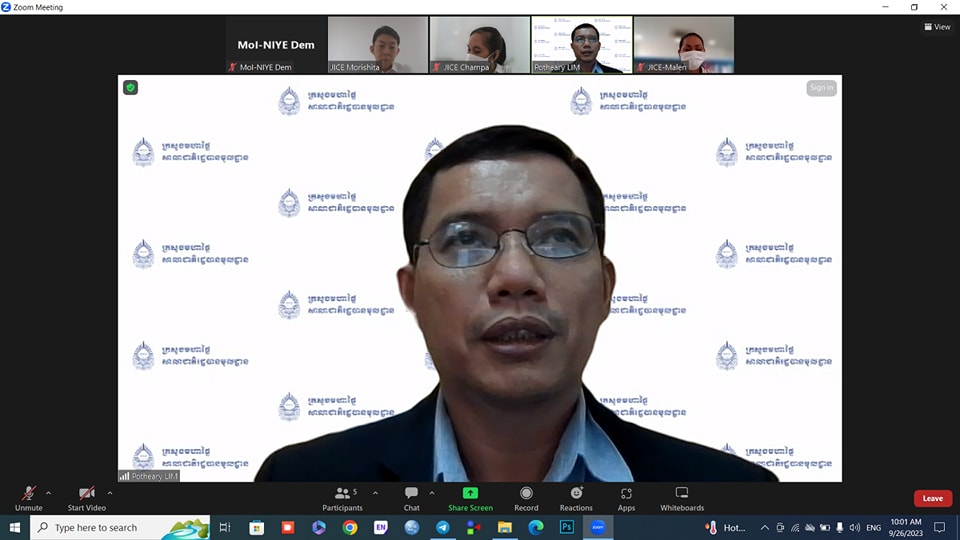Open the notification center
Screen dimensions: 960x540
940,527
